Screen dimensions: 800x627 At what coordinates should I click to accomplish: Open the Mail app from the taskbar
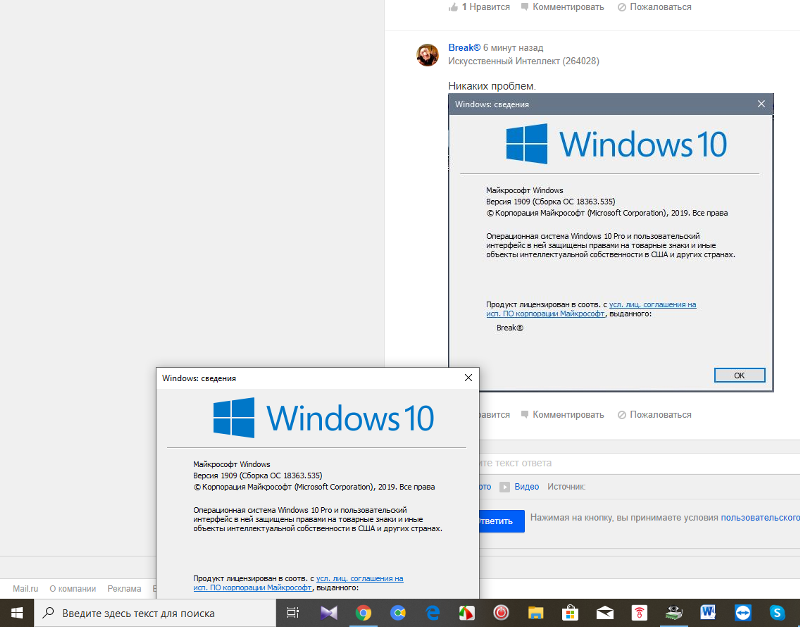pyautogui.click(x=605, y=613)
